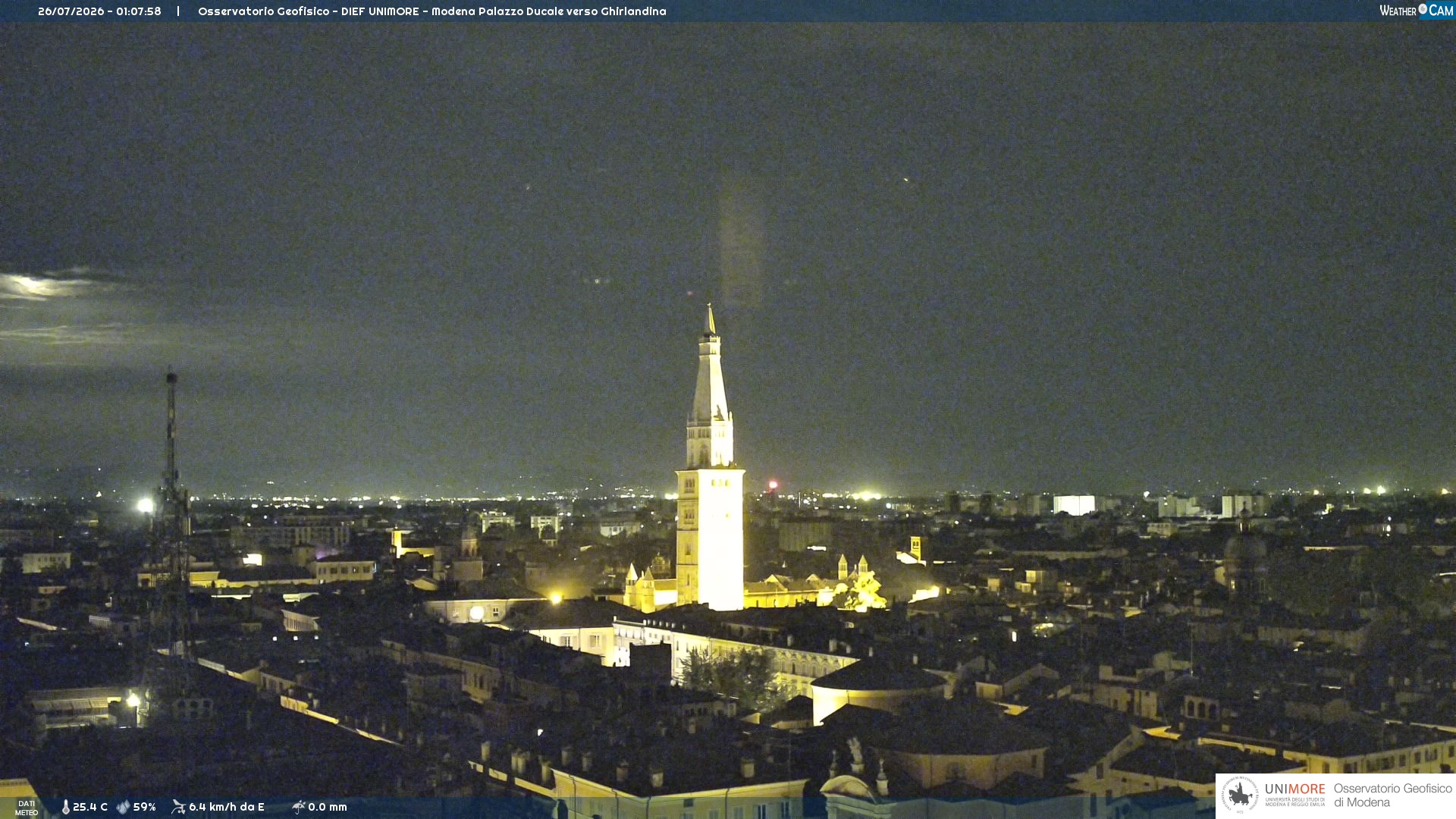This screenshot has width=1456, height=819.
Task: Click the thermometer temperature icon
Action: [x=65, y=807]
